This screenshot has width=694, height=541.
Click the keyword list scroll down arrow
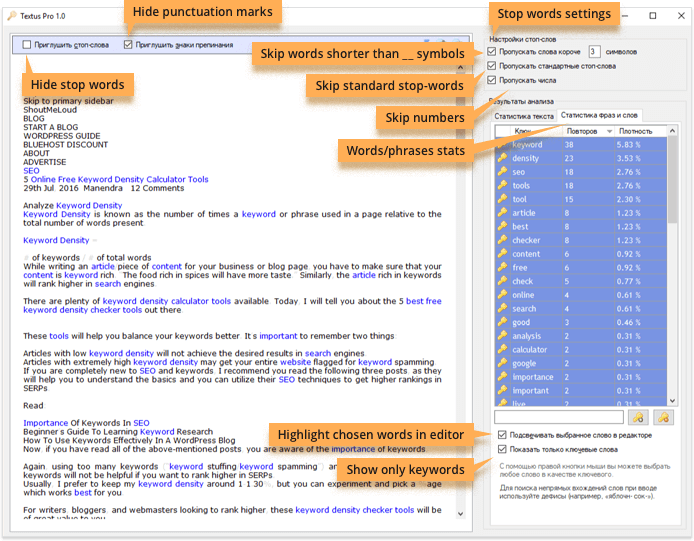tap(672, 401)
